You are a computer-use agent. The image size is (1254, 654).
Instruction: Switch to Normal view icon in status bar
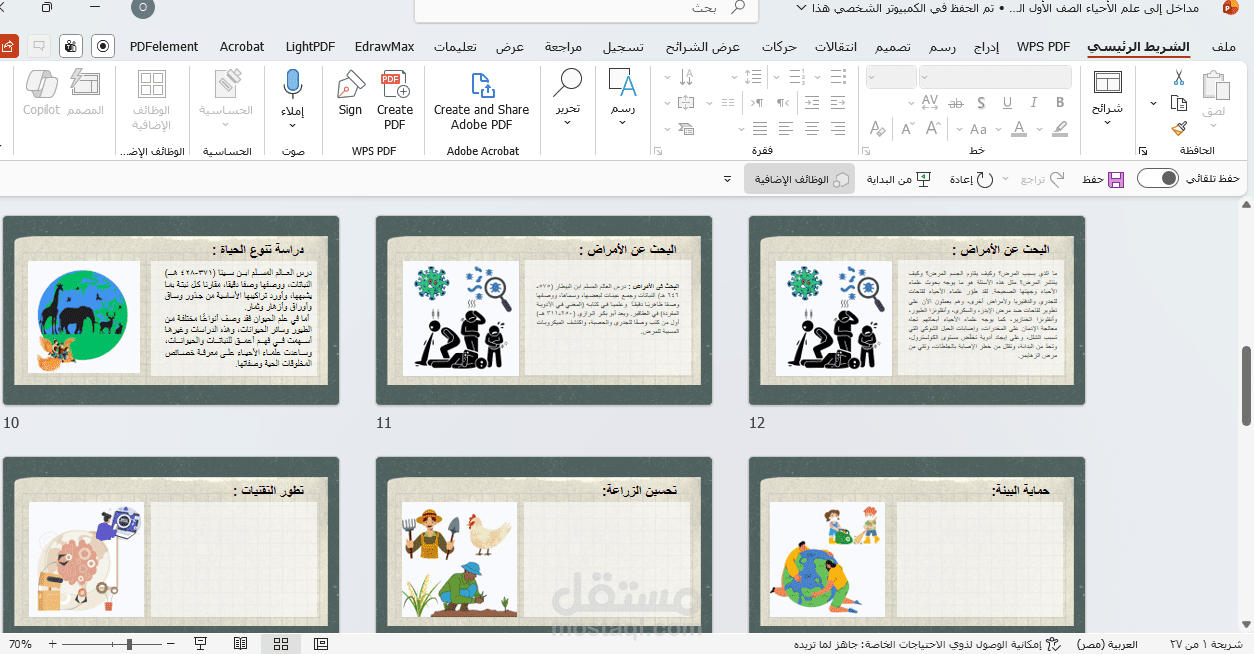click(x=321, y=644)
